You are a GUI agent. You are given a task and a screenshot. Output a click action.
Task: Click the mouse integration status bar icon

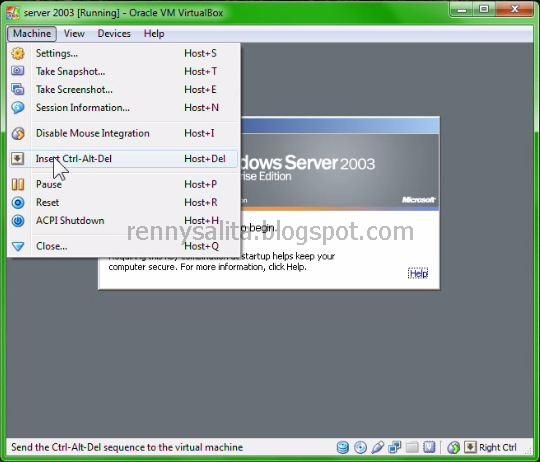point(454,448)
